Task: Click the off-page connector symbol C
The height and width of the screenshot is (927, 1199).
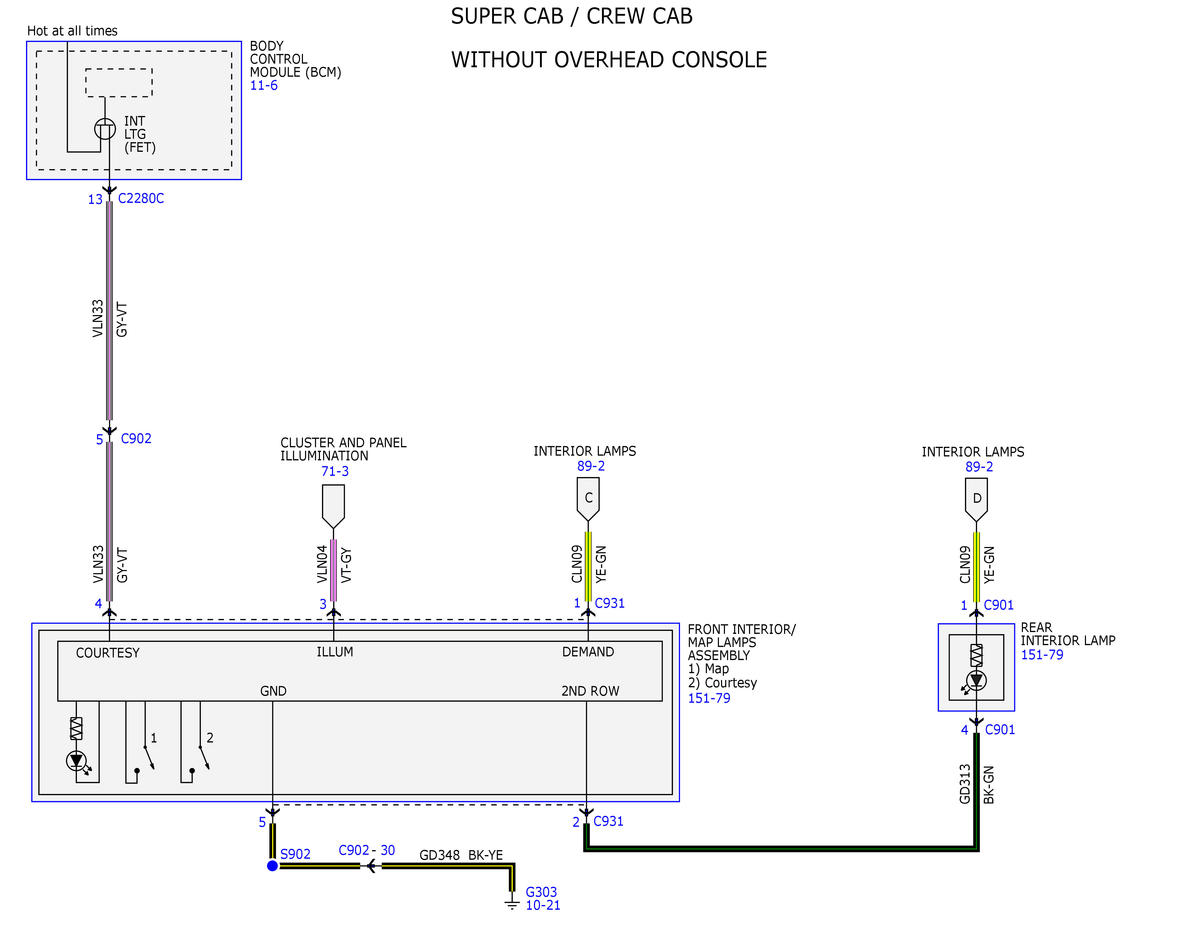Action: (588, 499)
